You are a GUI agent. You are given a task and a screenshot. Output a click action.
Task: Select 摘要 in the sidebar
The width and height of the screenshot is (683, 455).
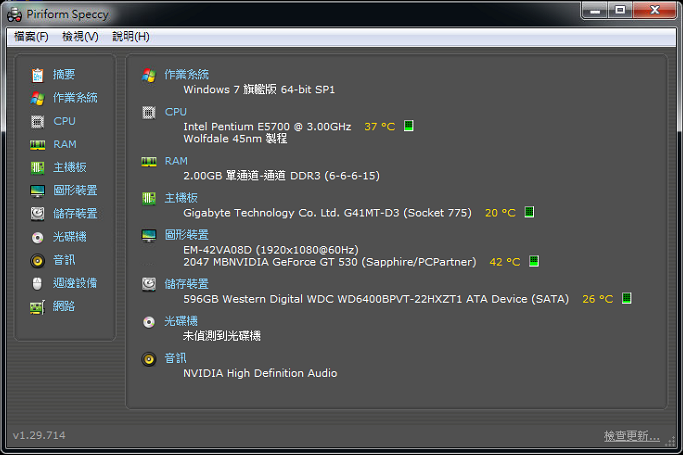(64, 74)
